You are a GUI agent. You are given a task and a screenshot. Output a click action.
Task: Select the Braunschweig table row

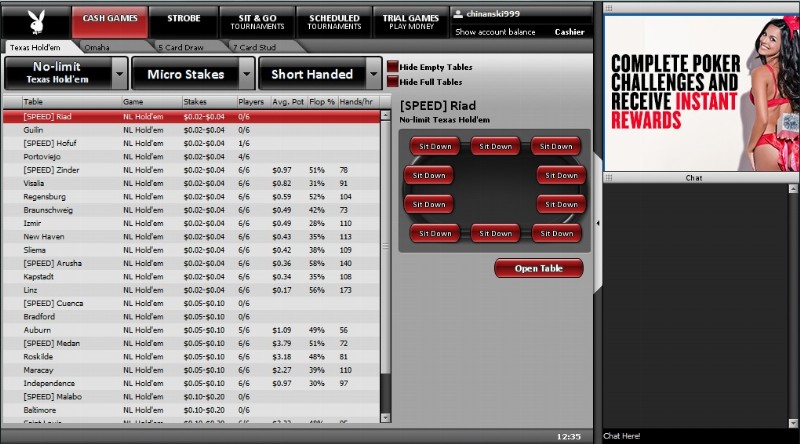click(191, 210)
